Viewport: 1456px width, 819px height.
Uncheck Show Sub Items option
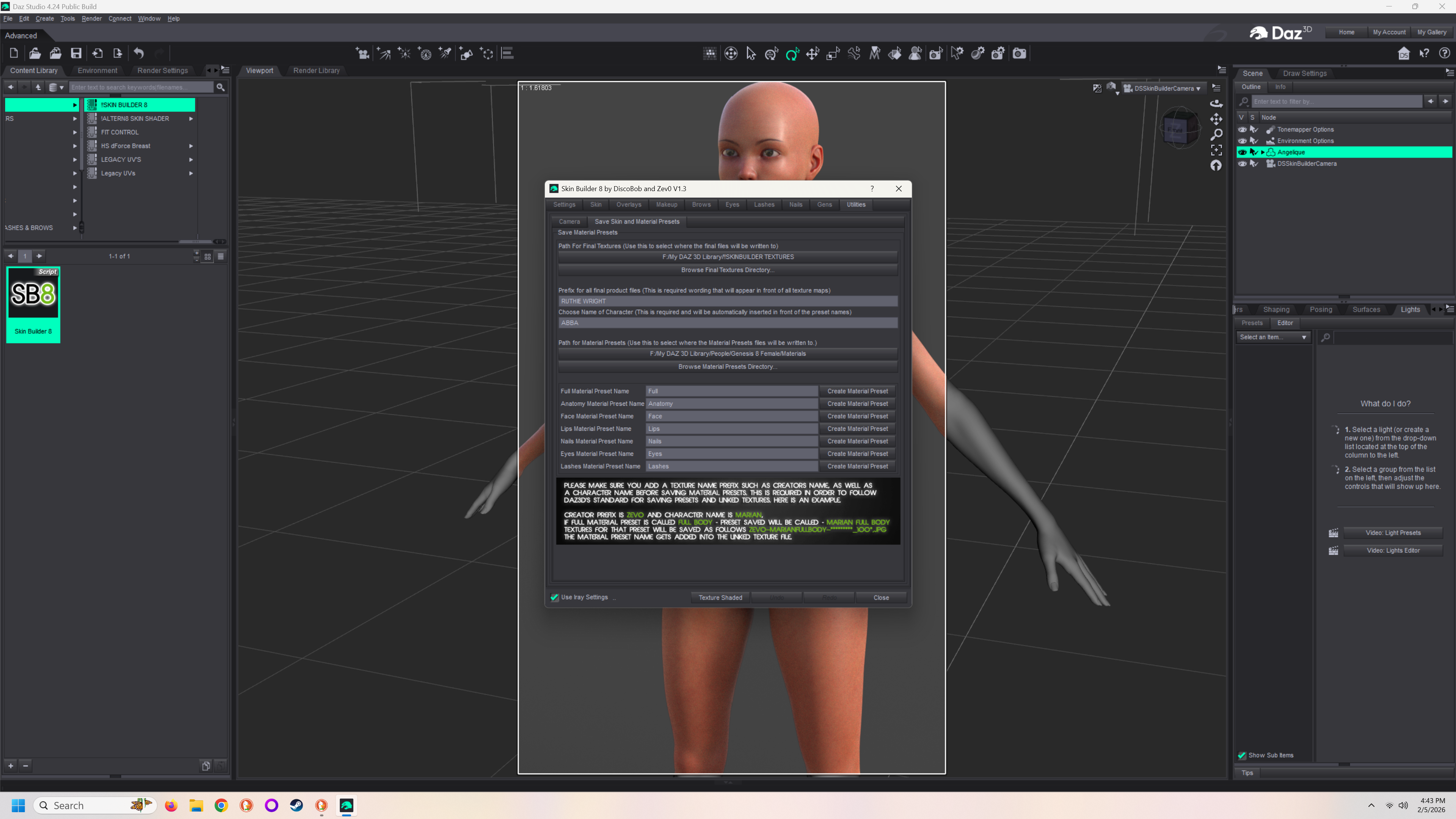click(x=1242, y=755)
